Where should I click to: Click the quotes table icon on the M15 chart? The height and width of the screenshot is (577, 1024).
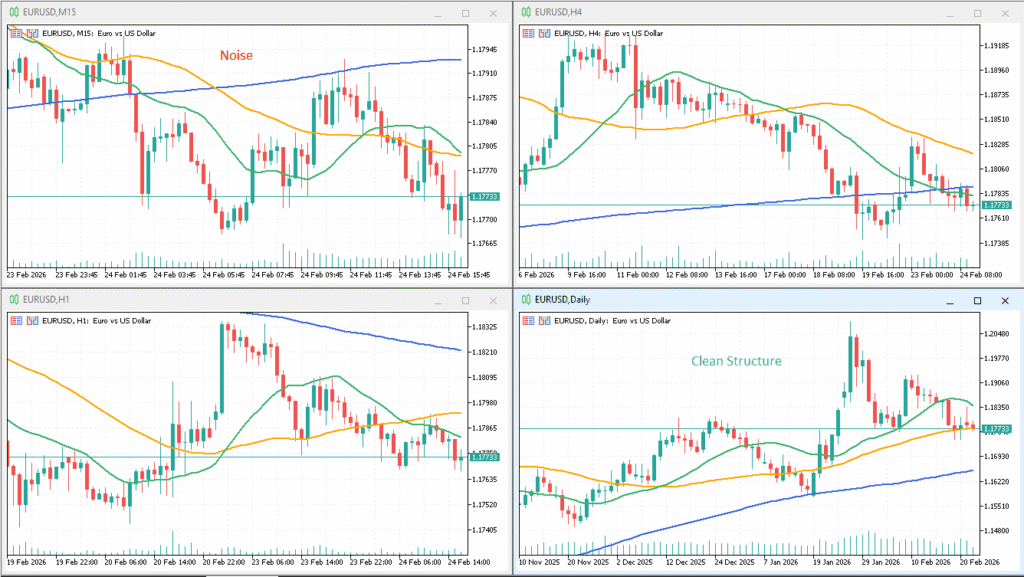[16, 32]
